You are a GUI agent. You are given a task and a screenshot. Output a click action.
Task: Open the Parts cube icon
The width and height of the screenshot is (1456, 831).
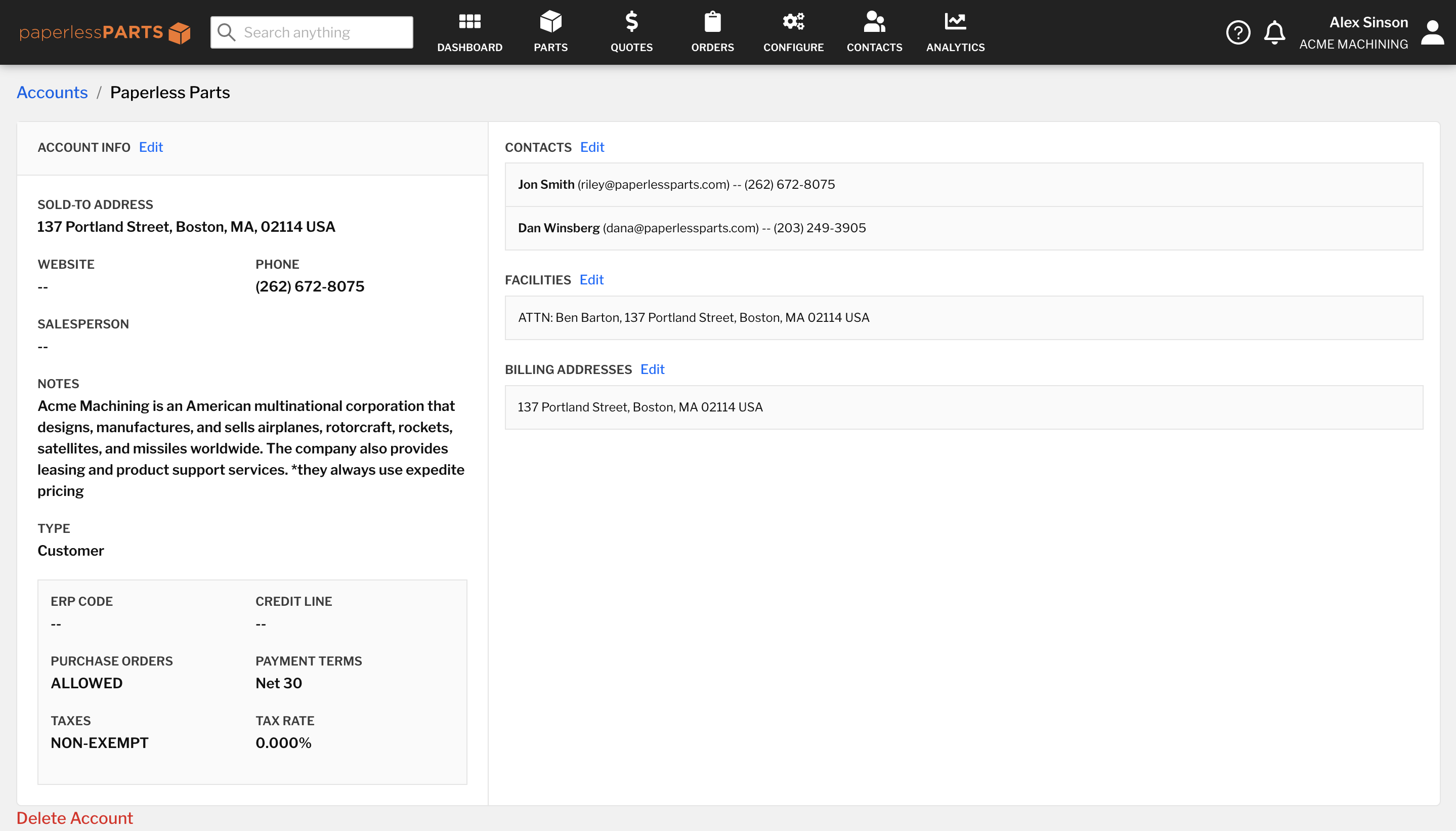(550, 22)
